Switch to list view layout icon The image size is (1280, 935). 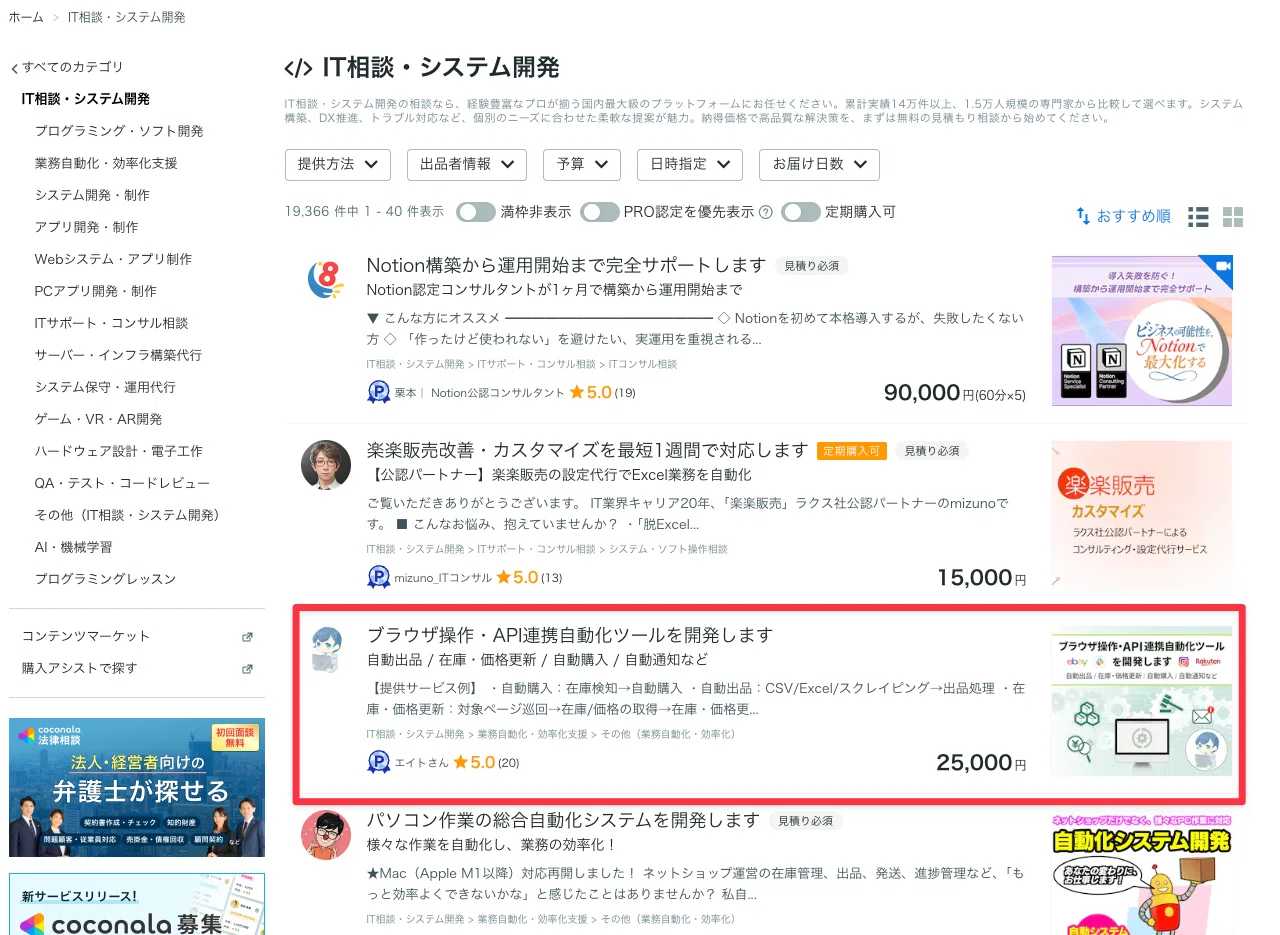(1198, 217)
